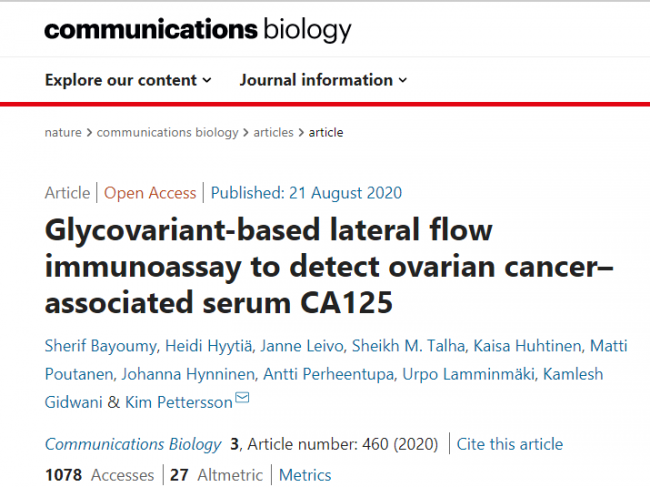Open the nature breadcrumb link
Screen dimensions: 650x487
pos(63,133)
